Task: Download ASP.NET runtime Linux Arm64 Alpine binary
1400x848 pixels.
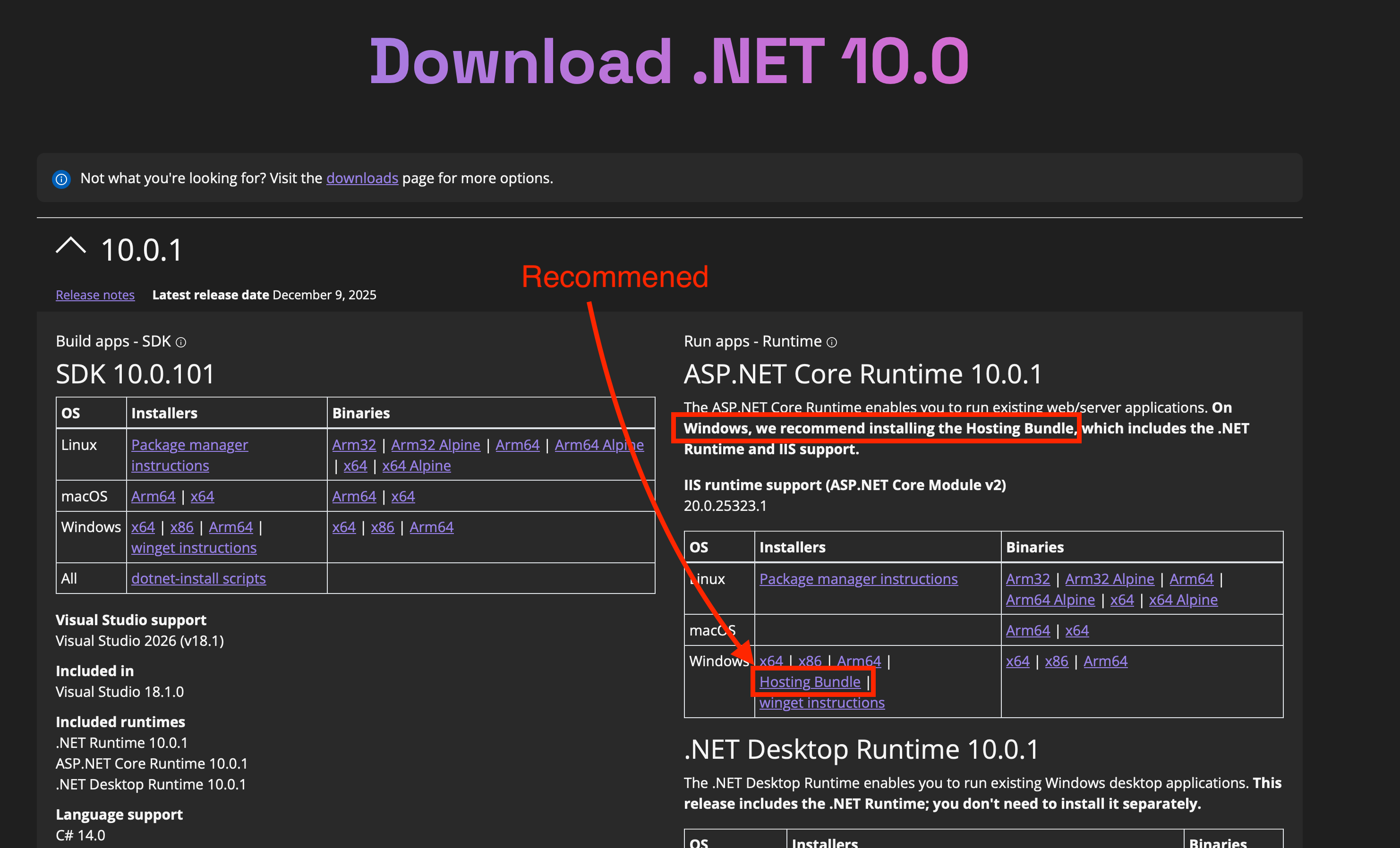Action: point(1050,600)
